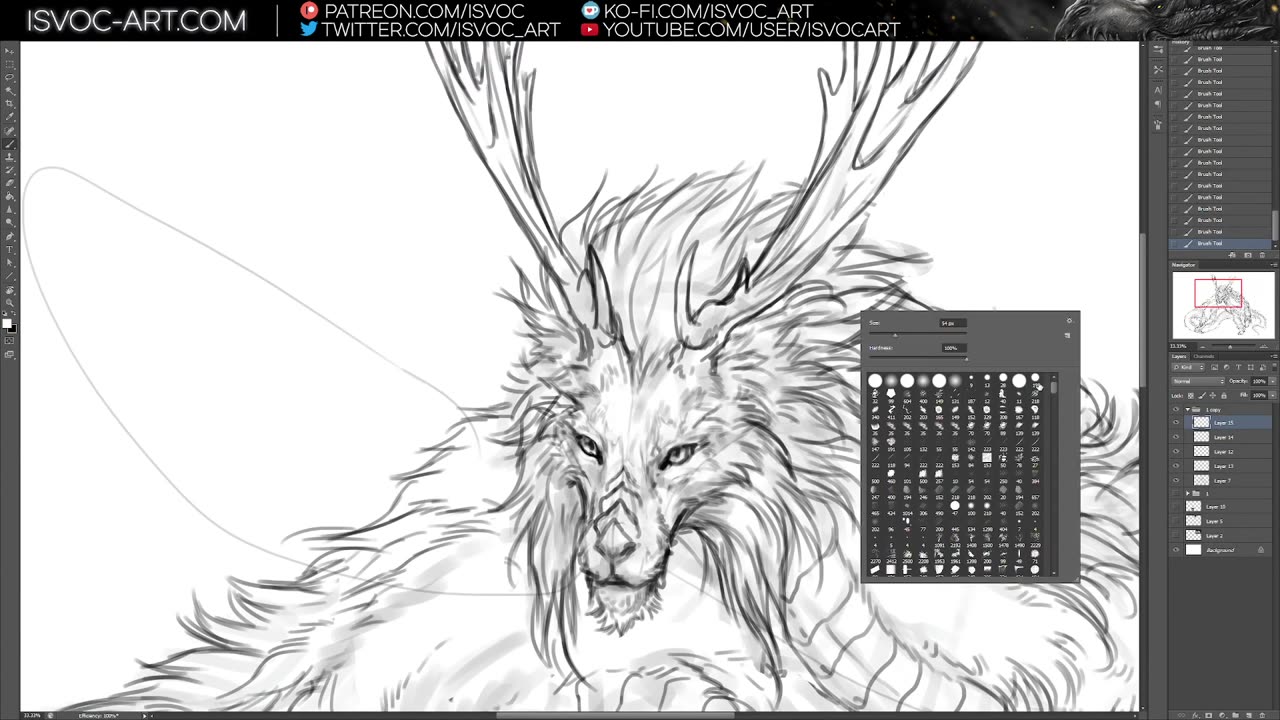Image resolution: width=1280 pixels, height=720 pixels.
Task: Hide Layer 14 visibility eye
Action: click(1176, 437)
